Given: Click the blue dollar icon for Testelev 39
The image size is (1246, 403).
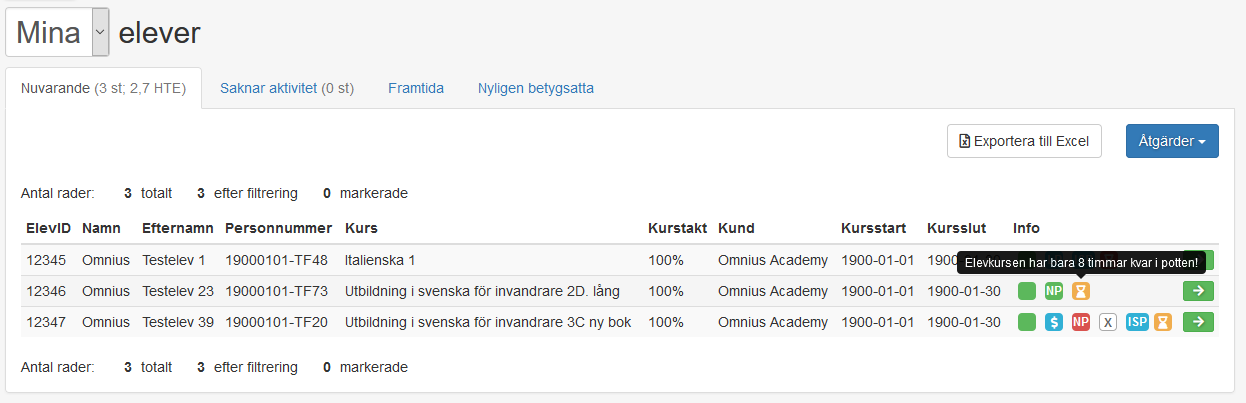Looking at the screenshot, I should pos(1054,322).
